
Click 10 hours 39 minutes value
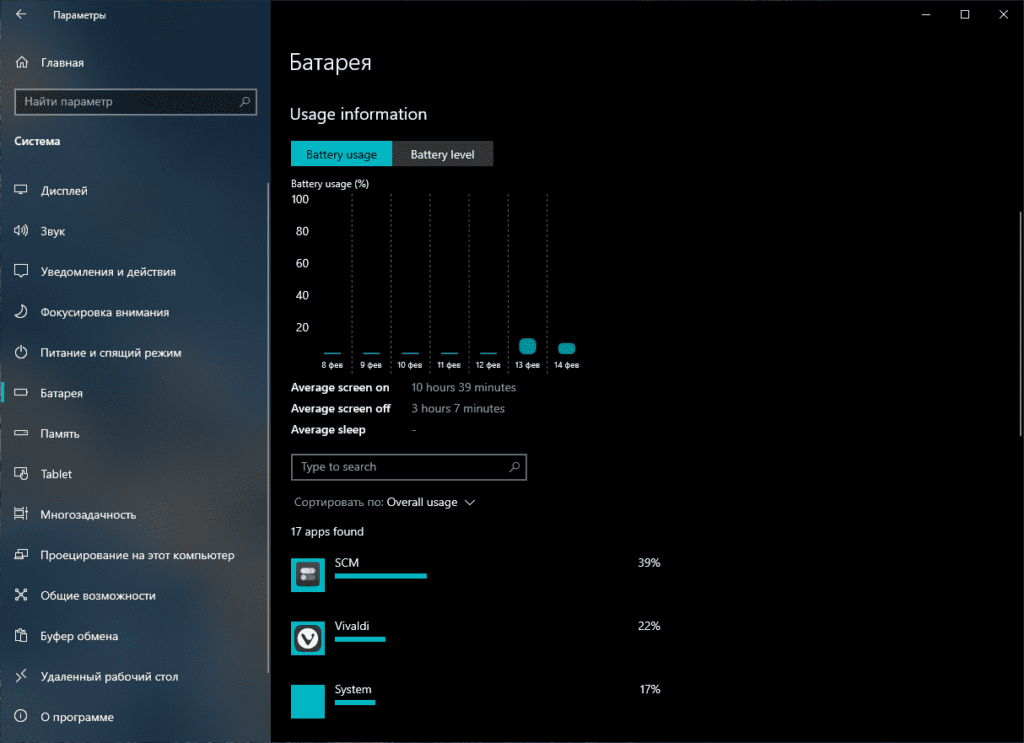tap(464, 387)
